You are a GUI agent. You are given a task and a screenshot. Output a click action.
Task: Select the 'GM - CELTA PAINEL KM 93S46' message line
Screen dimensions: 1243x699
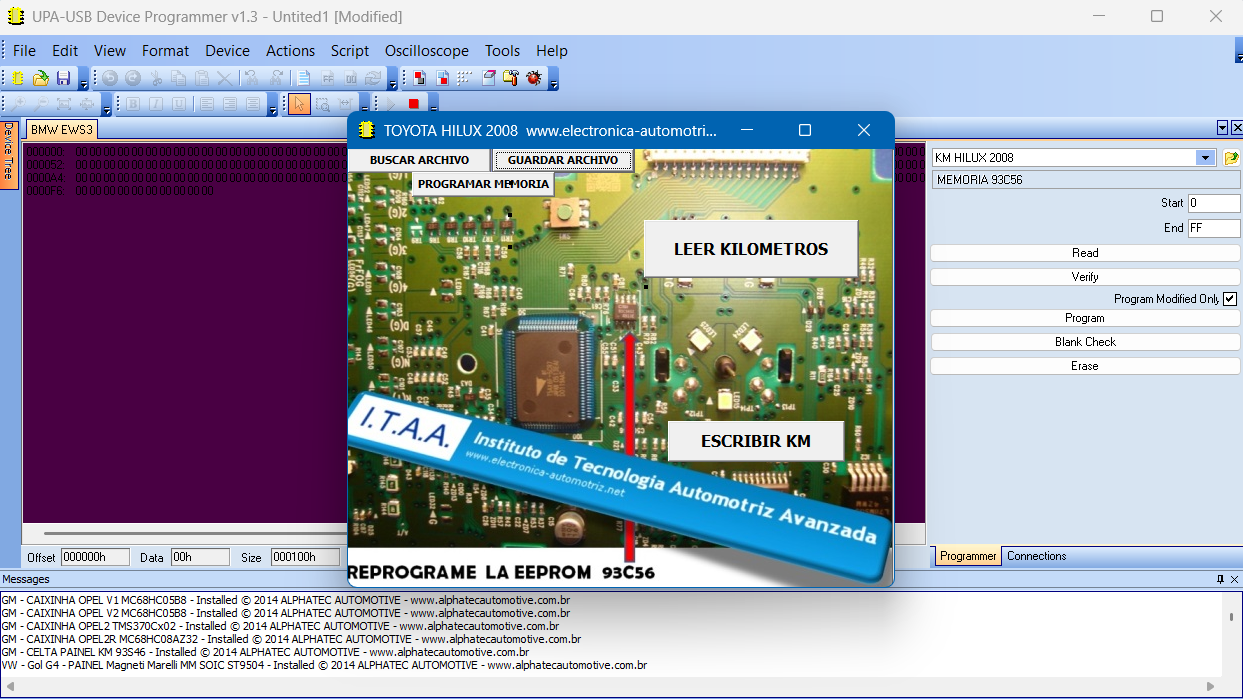pyautogui.click(x=265, y=652)
